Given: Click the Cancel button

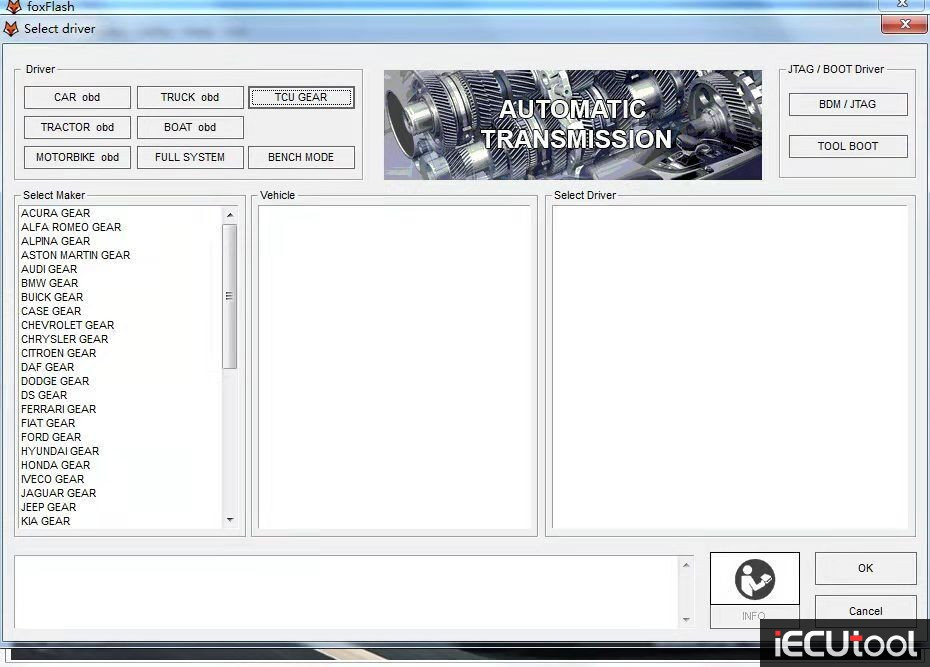Looking at the screenshot, I should [x=865, y=611].
